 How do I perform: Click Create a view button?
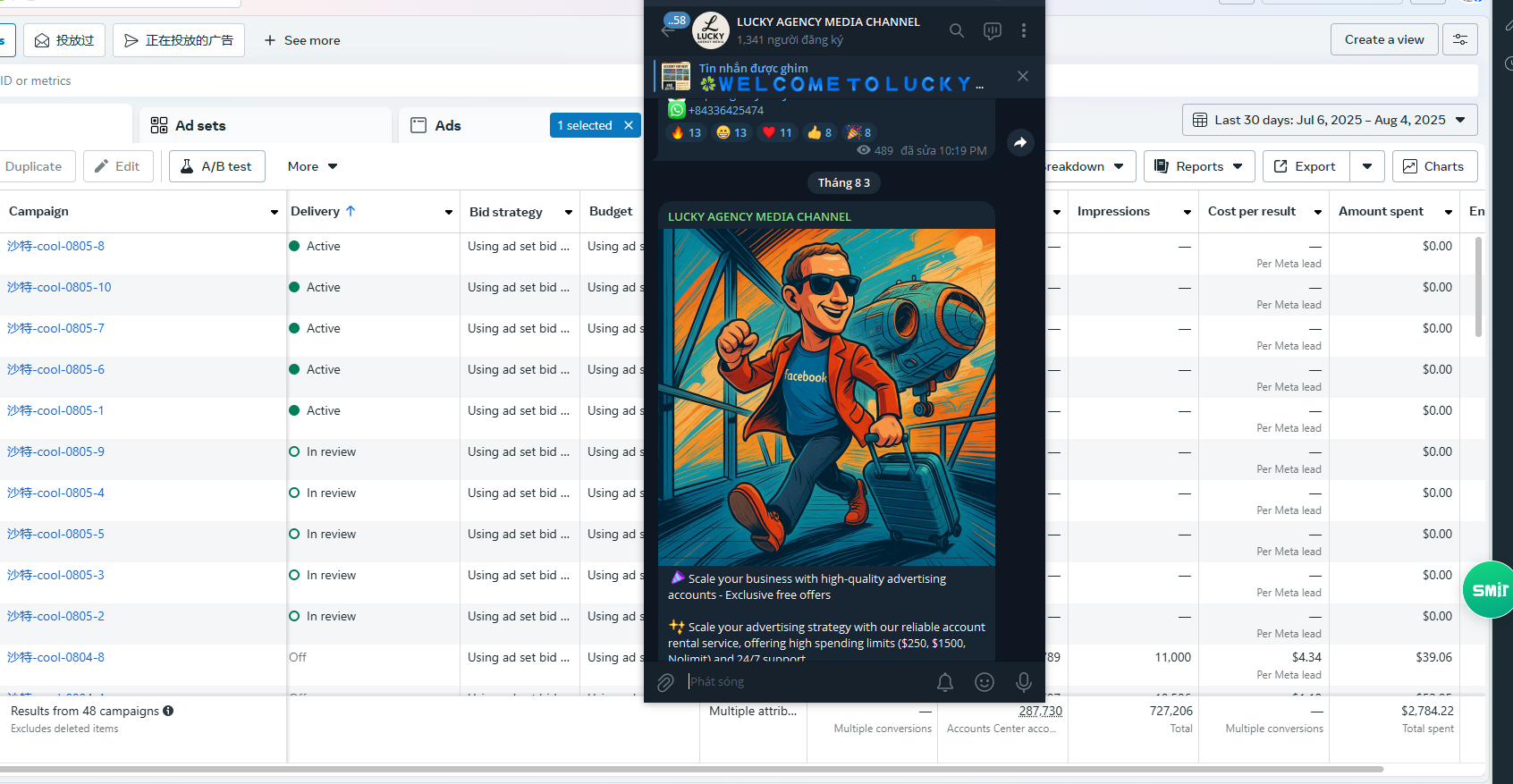point(1384,39)
